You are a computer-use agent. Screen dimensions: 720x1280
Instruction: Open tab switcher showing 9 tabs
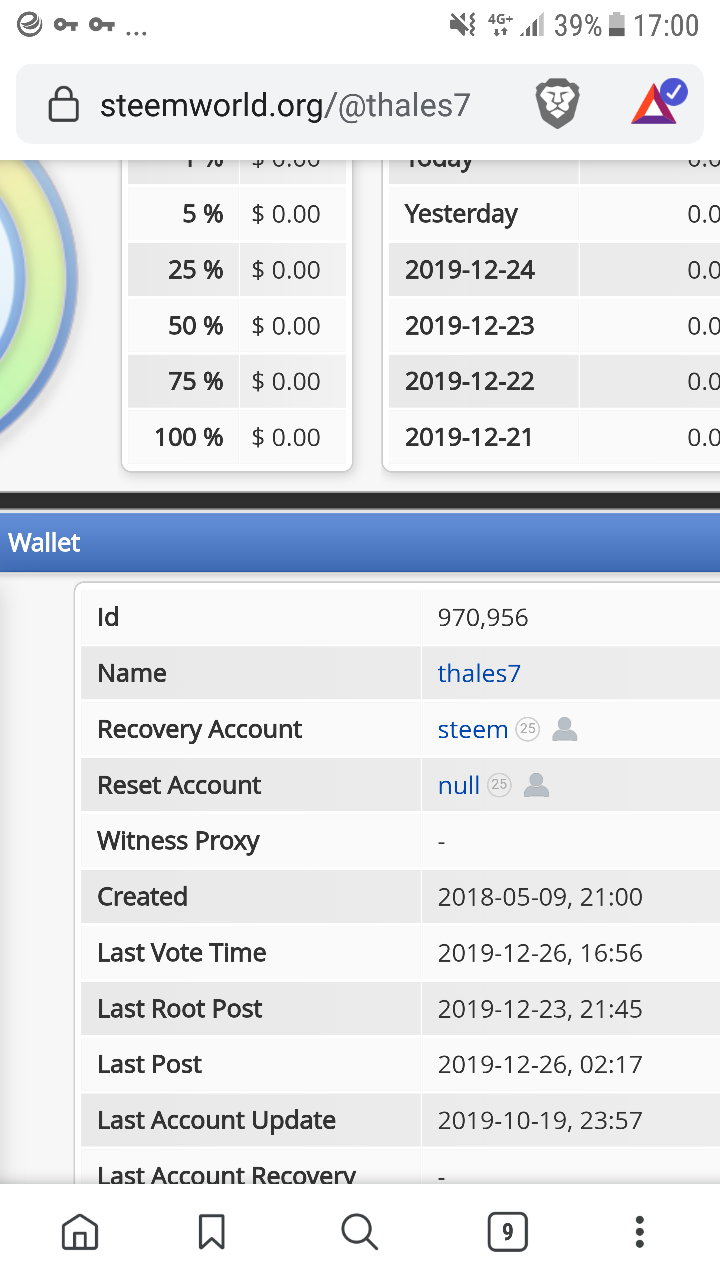click(x=507, y=1232)
